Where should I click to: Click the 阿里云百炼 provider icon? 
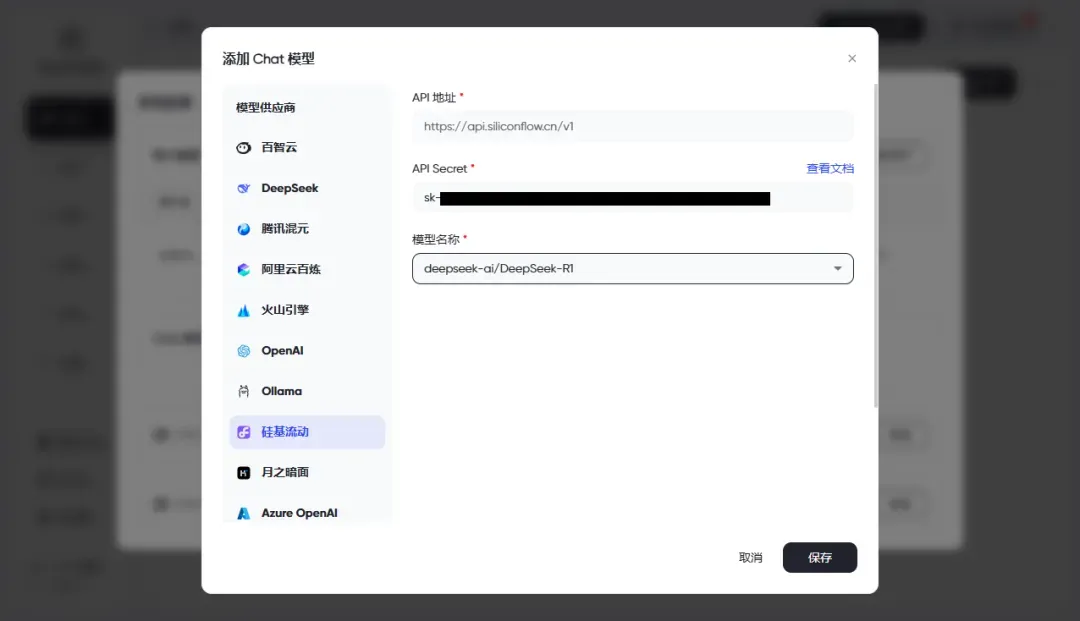[243, 270]
